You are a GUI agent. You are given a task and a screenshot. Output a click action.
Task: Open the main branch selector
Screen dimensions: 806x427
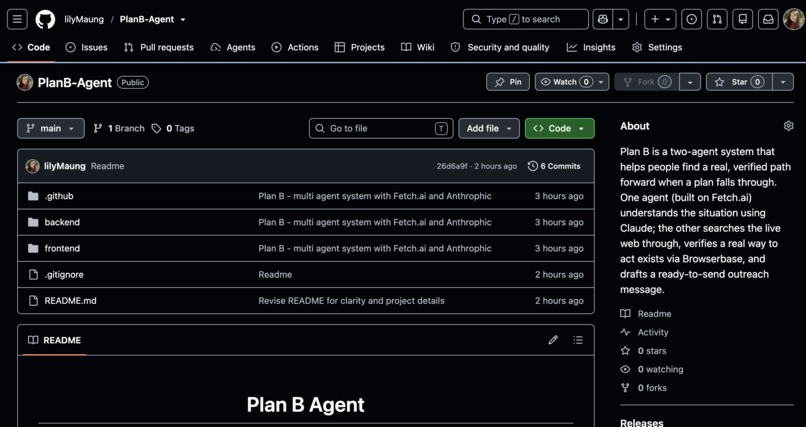(x=51, y=128)
